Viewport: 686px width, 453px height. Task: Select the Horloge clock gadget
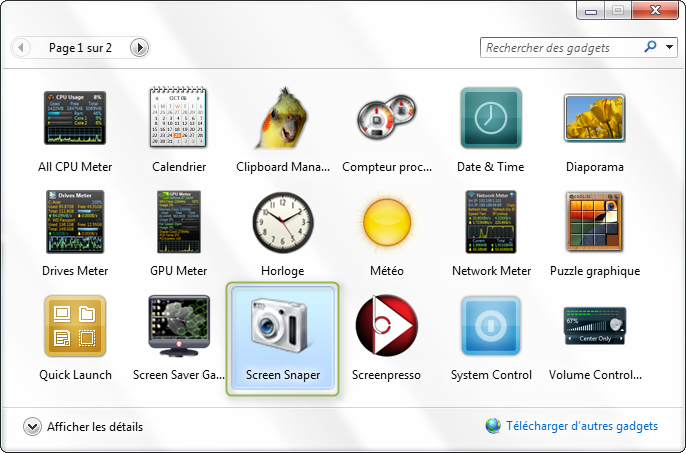coord(283,222)
